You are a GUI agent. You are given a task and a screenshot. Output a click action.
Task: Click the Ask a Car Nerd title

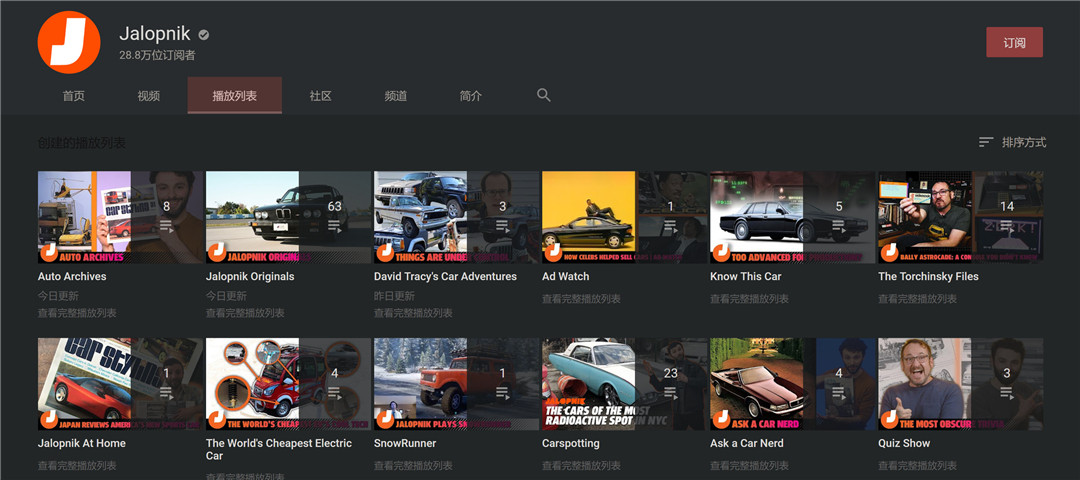pyautogui.click(x=746, y=443)
